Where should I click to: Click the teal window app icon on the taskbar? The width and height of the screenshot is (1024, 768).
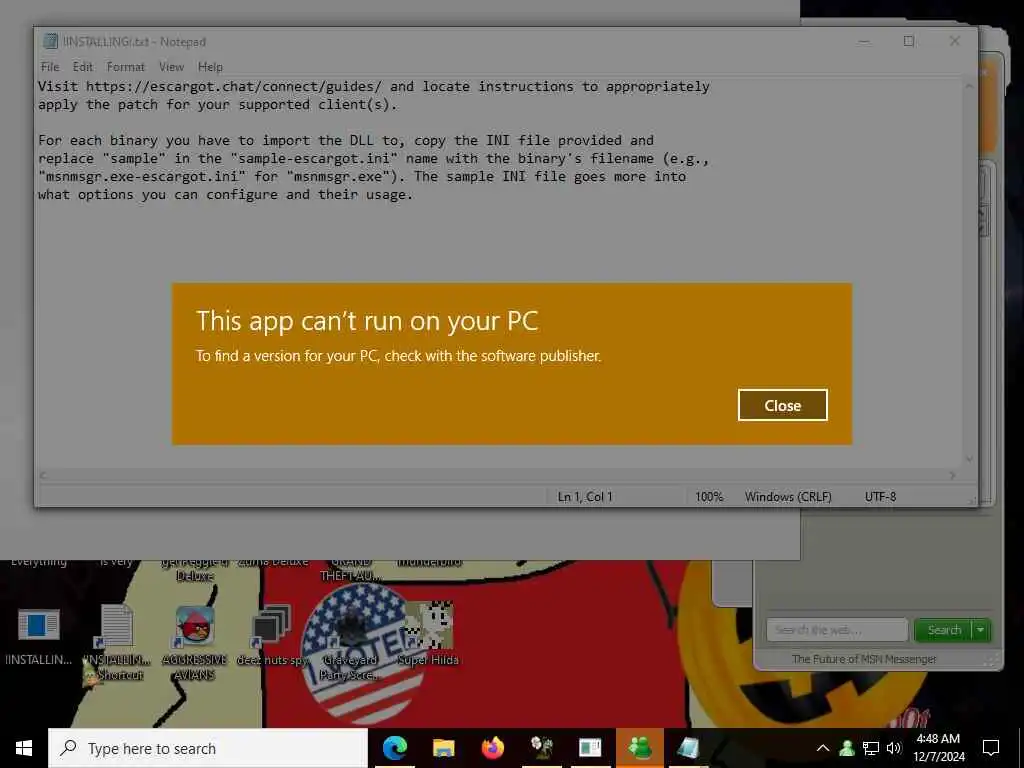590,748
